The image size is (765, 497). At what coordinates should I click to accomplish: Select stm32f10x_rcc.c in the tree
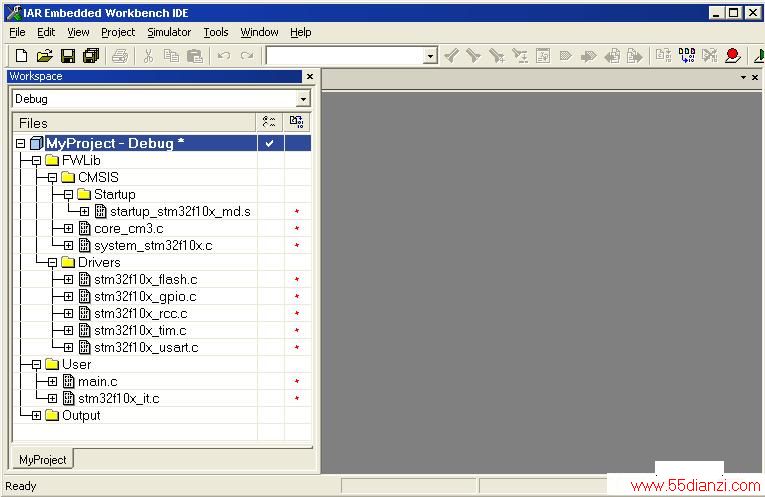point(141,314)
